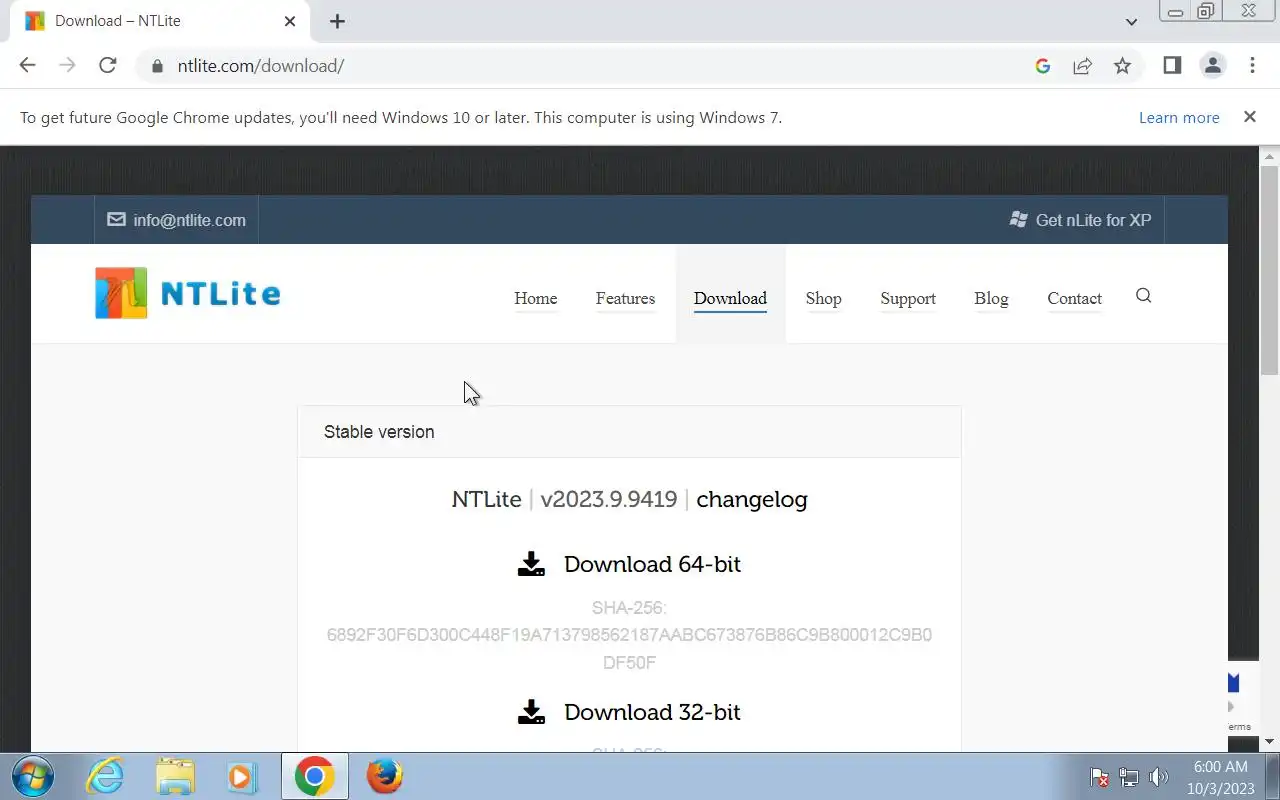1280x800 pixels.
Task: Open the Chrome side panel
Action: pos(1172,66)
